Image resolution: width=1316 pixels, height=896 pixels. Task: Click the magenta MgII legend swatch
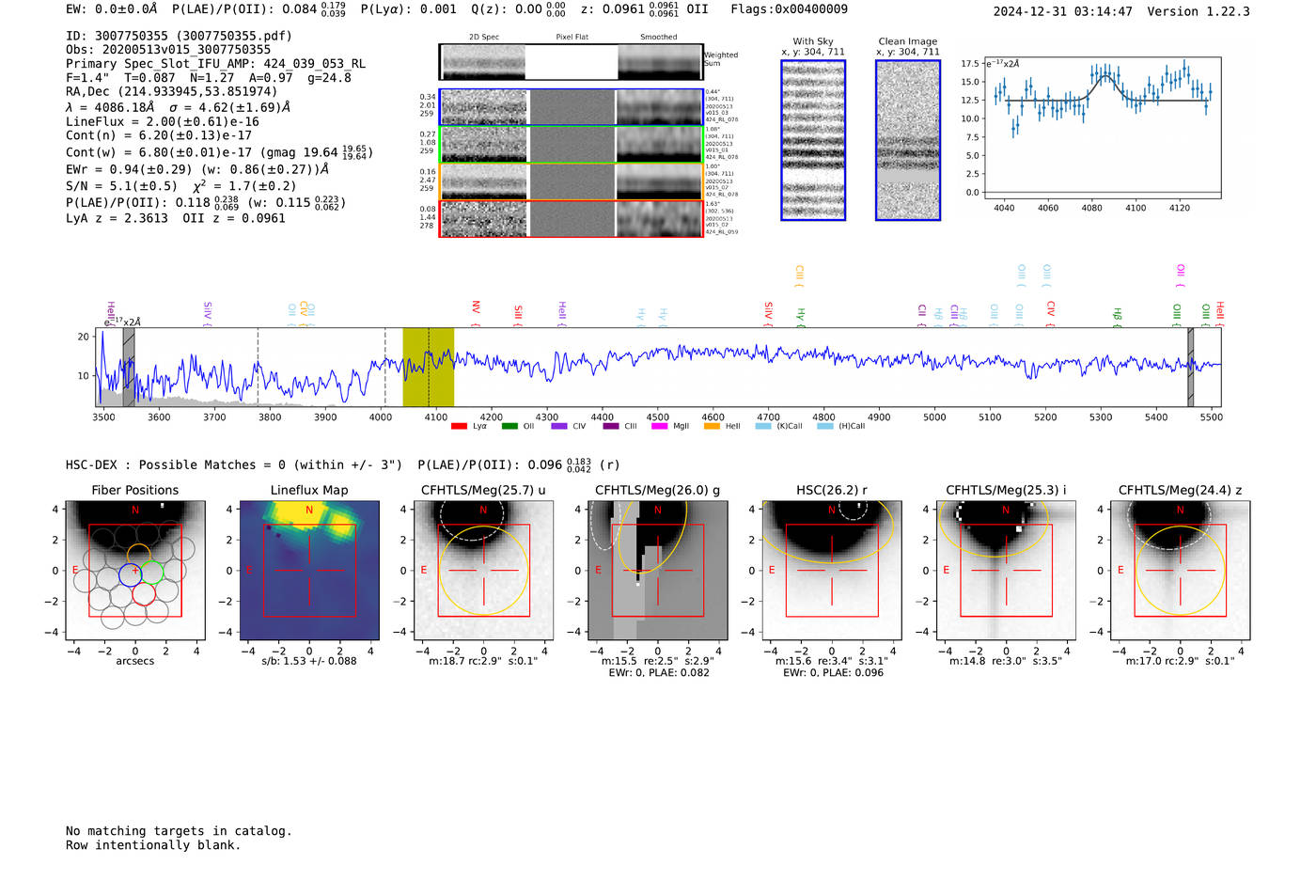click(x=659, y=426)
